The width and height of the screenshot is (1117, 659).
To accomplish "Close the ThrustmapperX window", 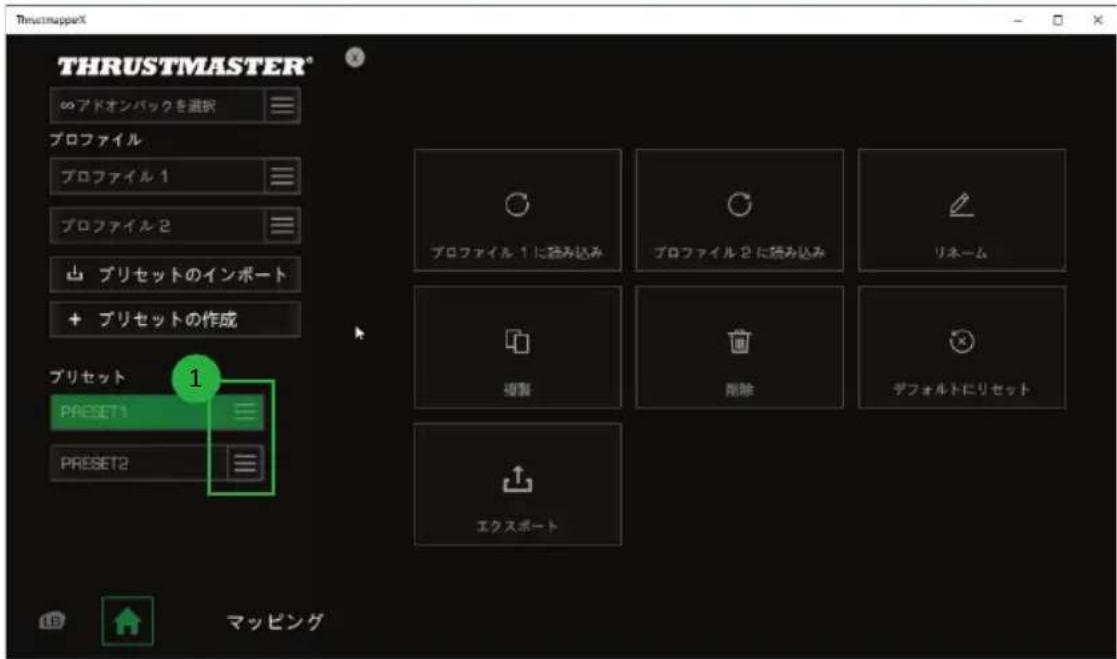I will (x=1098, y=20).
